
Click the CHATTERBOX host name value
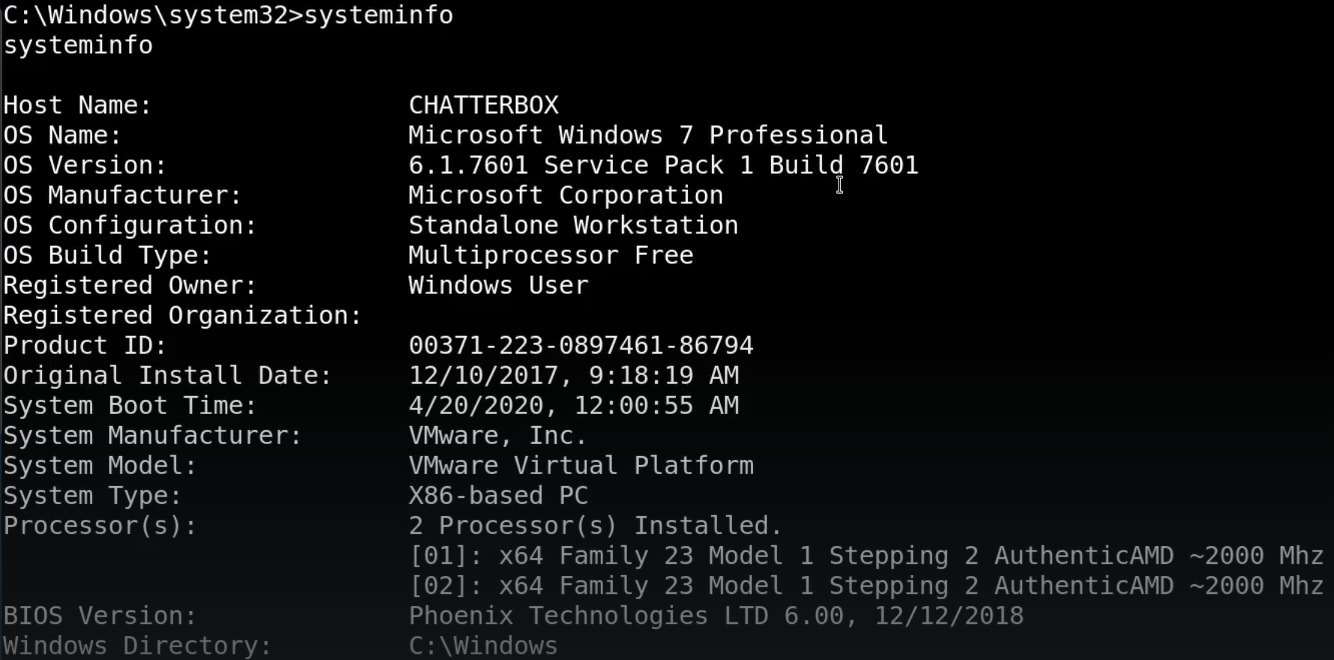coord(483,105)
